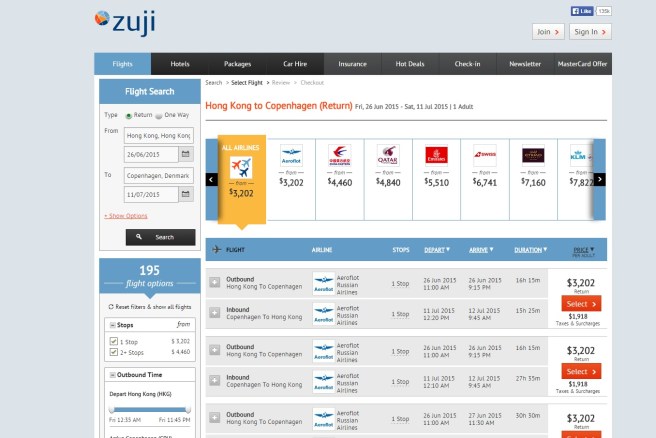
Task: Adjust Depart Hong Kong time slider handle
Action: tap(111, 409)
